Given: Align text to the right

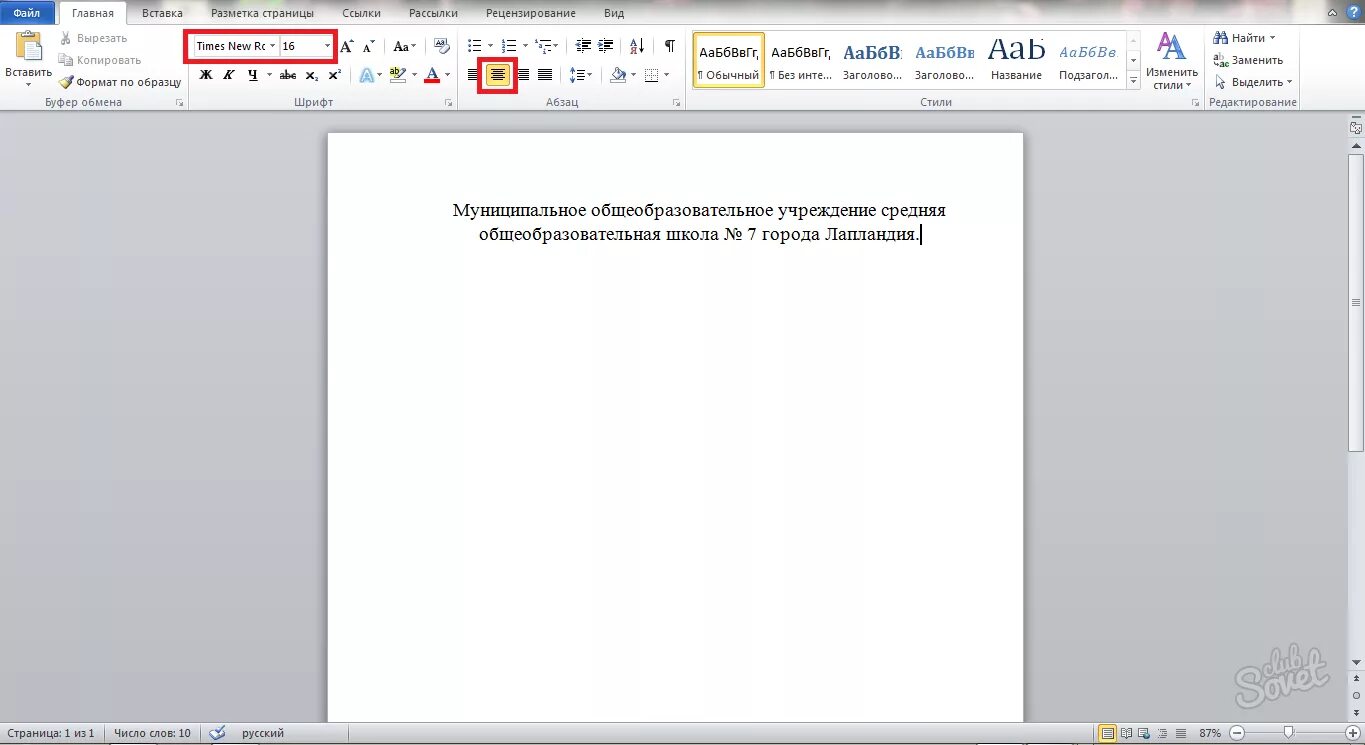Looking at the screenshot, I should [523, 75].
